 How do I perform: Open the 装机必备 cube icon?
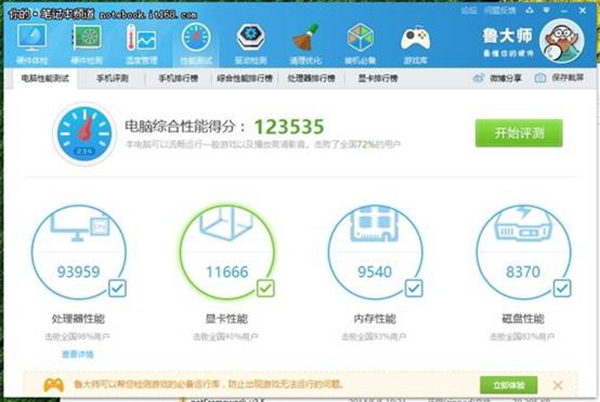click(x=360, y=37)
